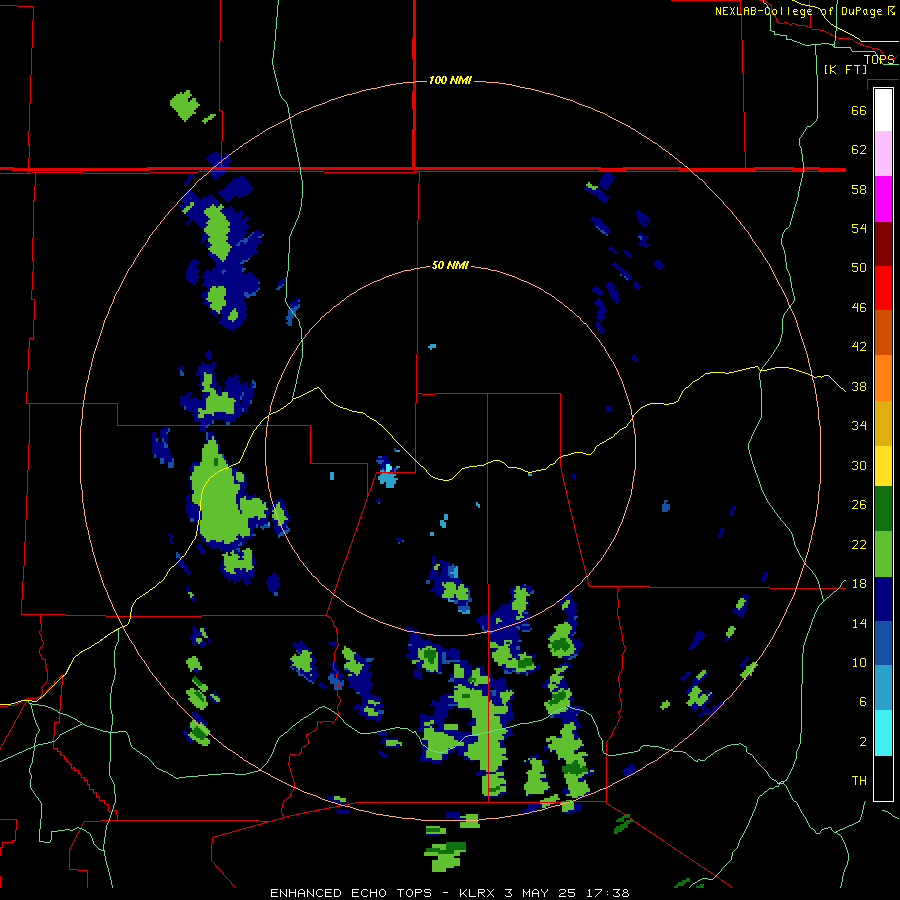The image size is (900, 900).
Task: Click the bright orange legend swatch
Action: (883, 378)
